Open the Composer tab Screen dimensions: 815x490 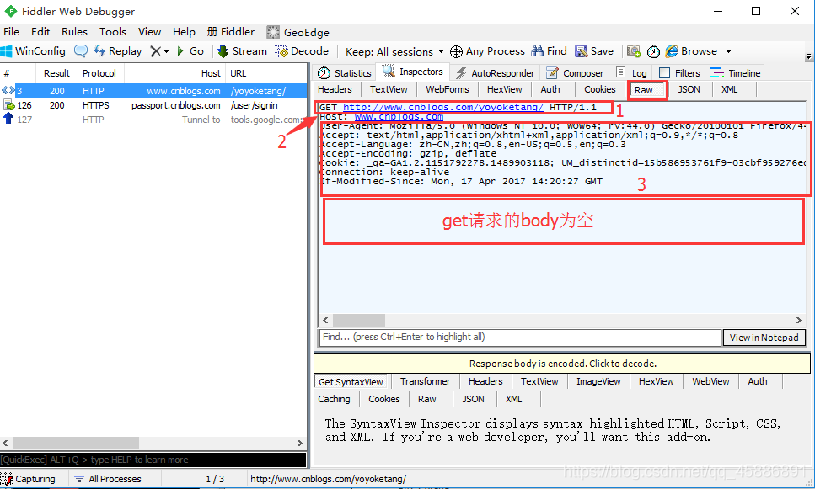574,73
